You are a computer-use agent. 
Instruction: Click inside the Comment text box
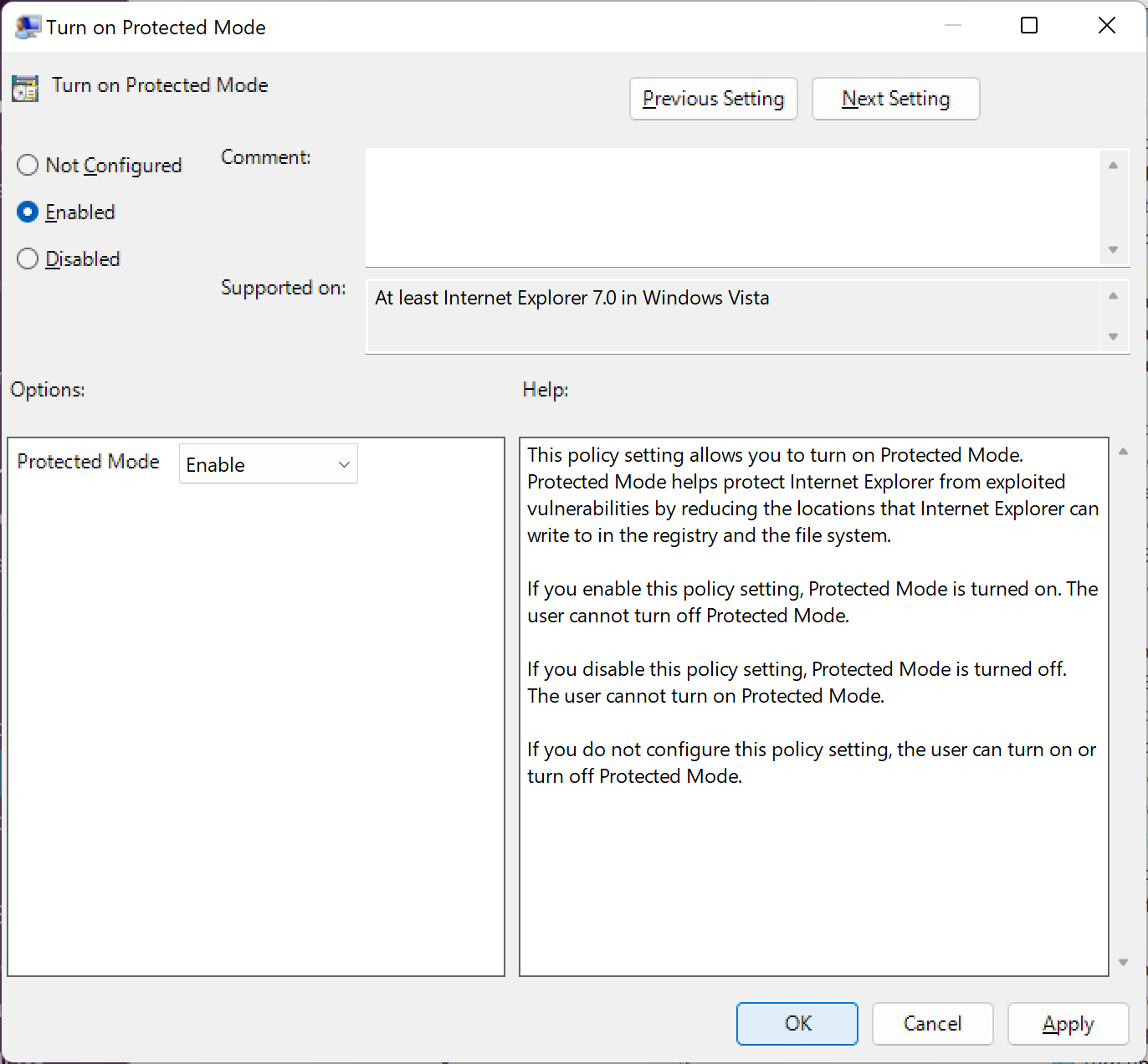click(732, 207)
